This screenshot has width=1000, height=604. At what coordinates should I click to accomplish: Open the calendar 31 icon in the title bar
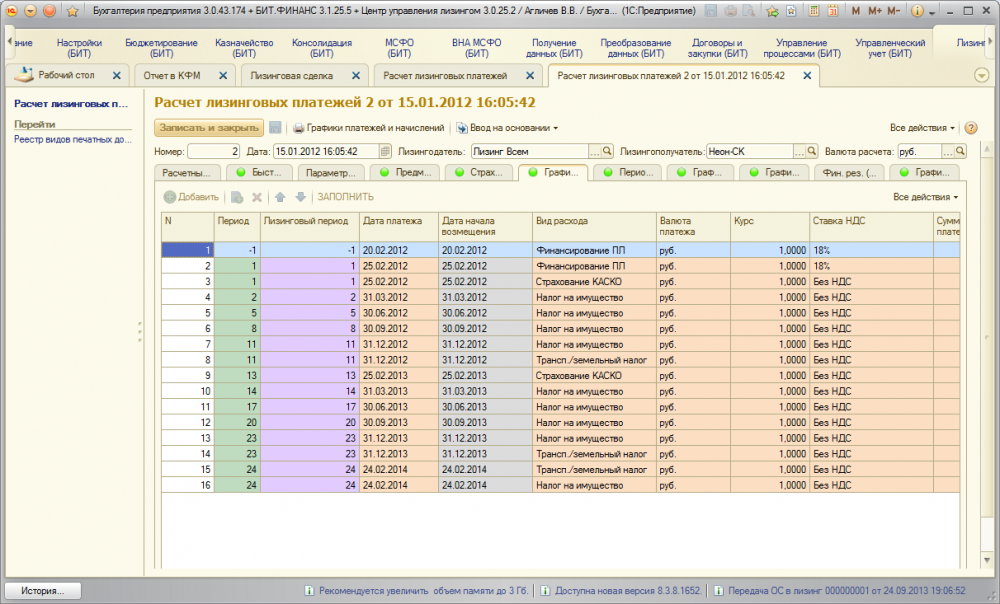point(832,11)
